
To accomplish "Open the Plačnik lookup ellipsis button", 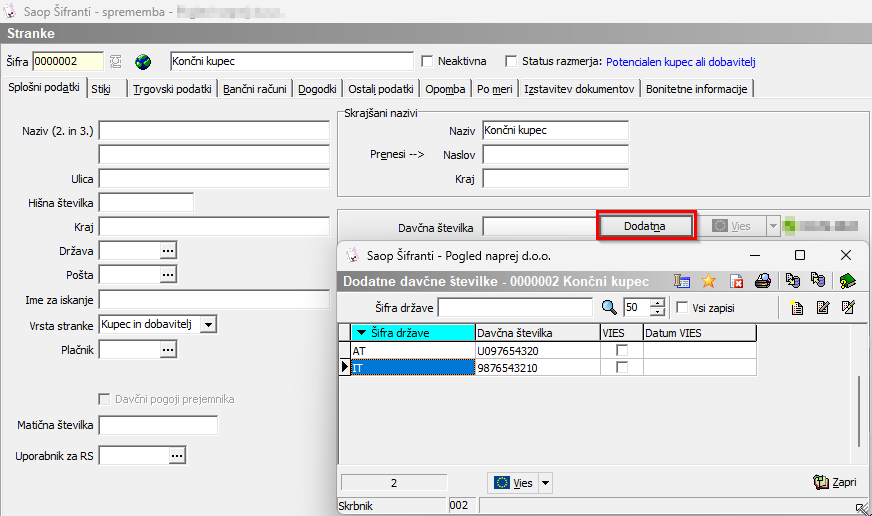I will (168, 350).
